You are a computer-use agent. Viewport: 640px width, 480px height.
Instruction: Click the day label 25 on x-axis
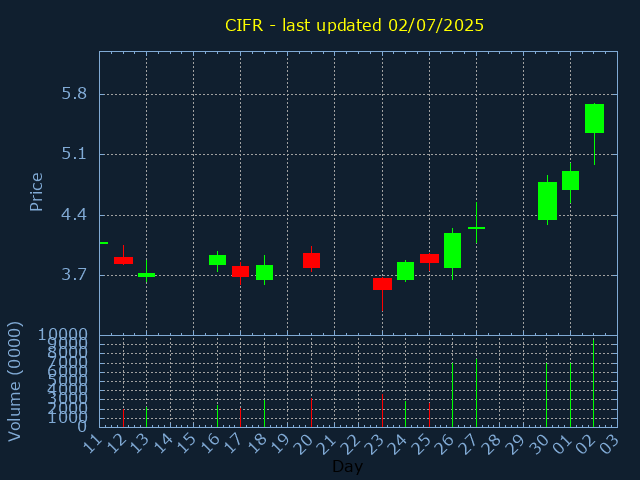click(422, 444)
